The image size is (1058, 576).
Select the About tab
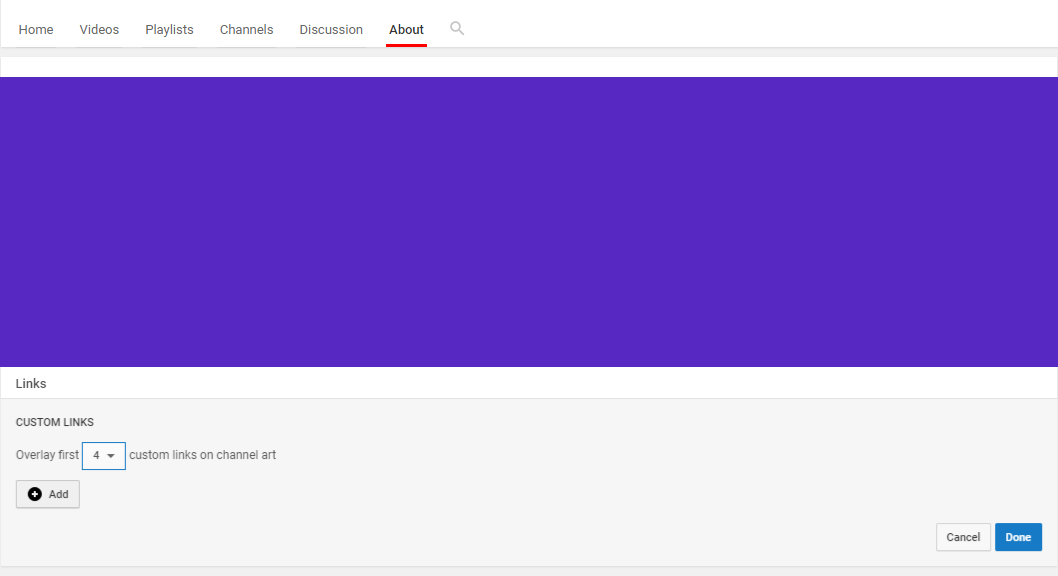(x=406, y=29)
